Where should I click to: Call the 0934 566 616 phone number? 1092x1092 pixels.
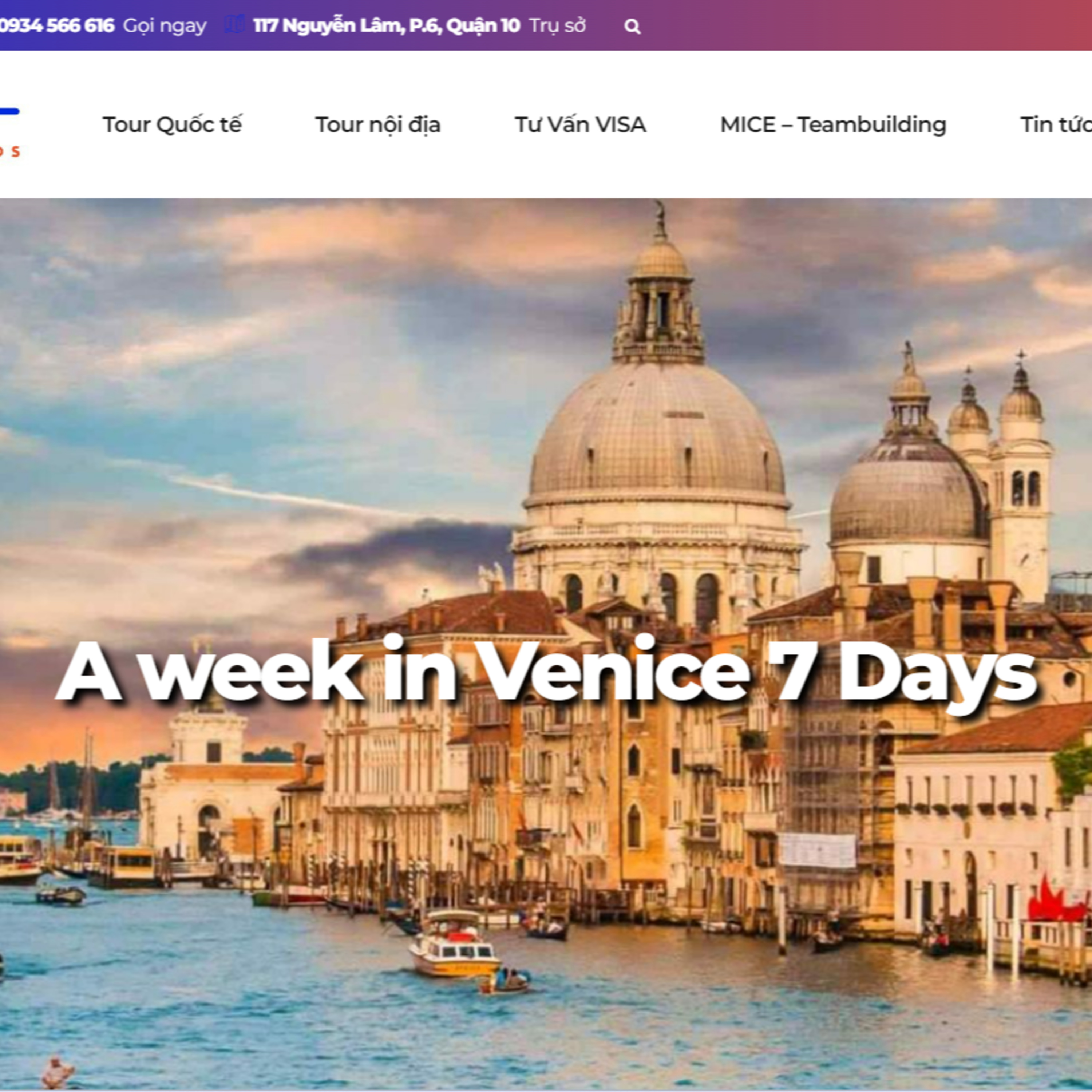click(x=56, y=25)
